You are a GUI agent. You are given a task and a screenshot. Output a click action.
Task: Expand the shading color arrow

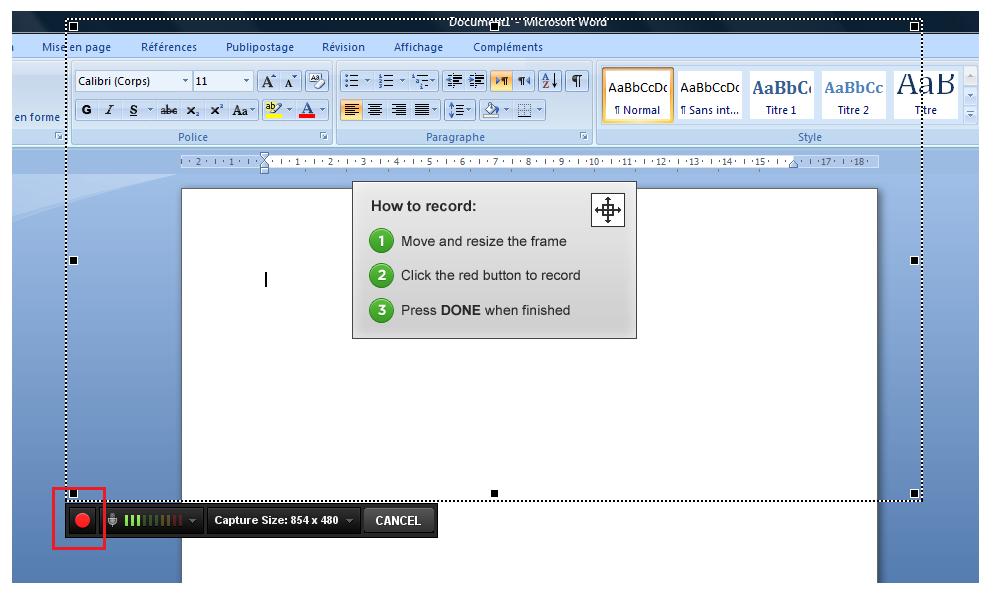point(507,110)
